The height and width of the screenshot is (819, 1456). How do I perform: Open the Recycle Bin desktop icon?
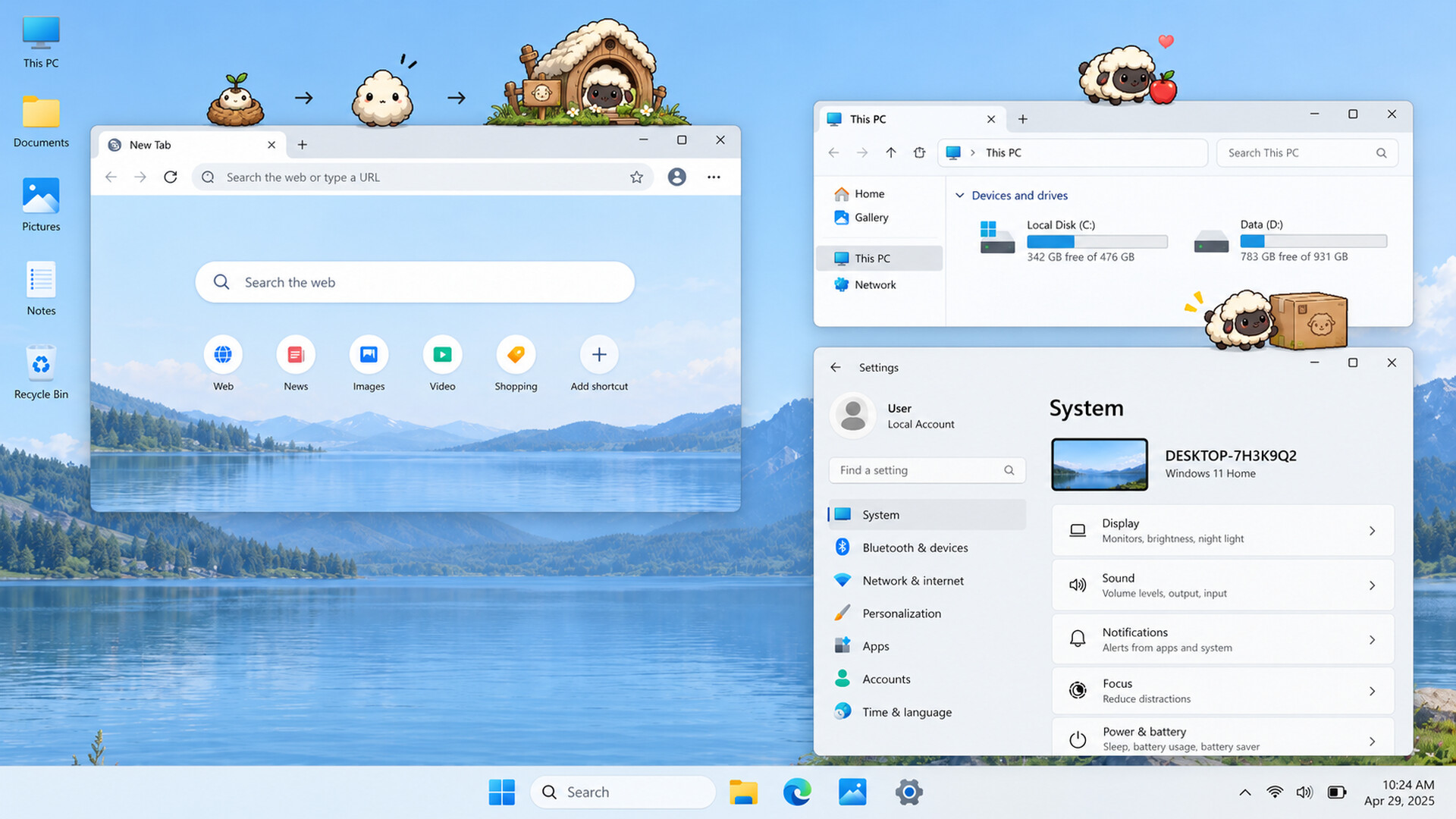[41, 372]
